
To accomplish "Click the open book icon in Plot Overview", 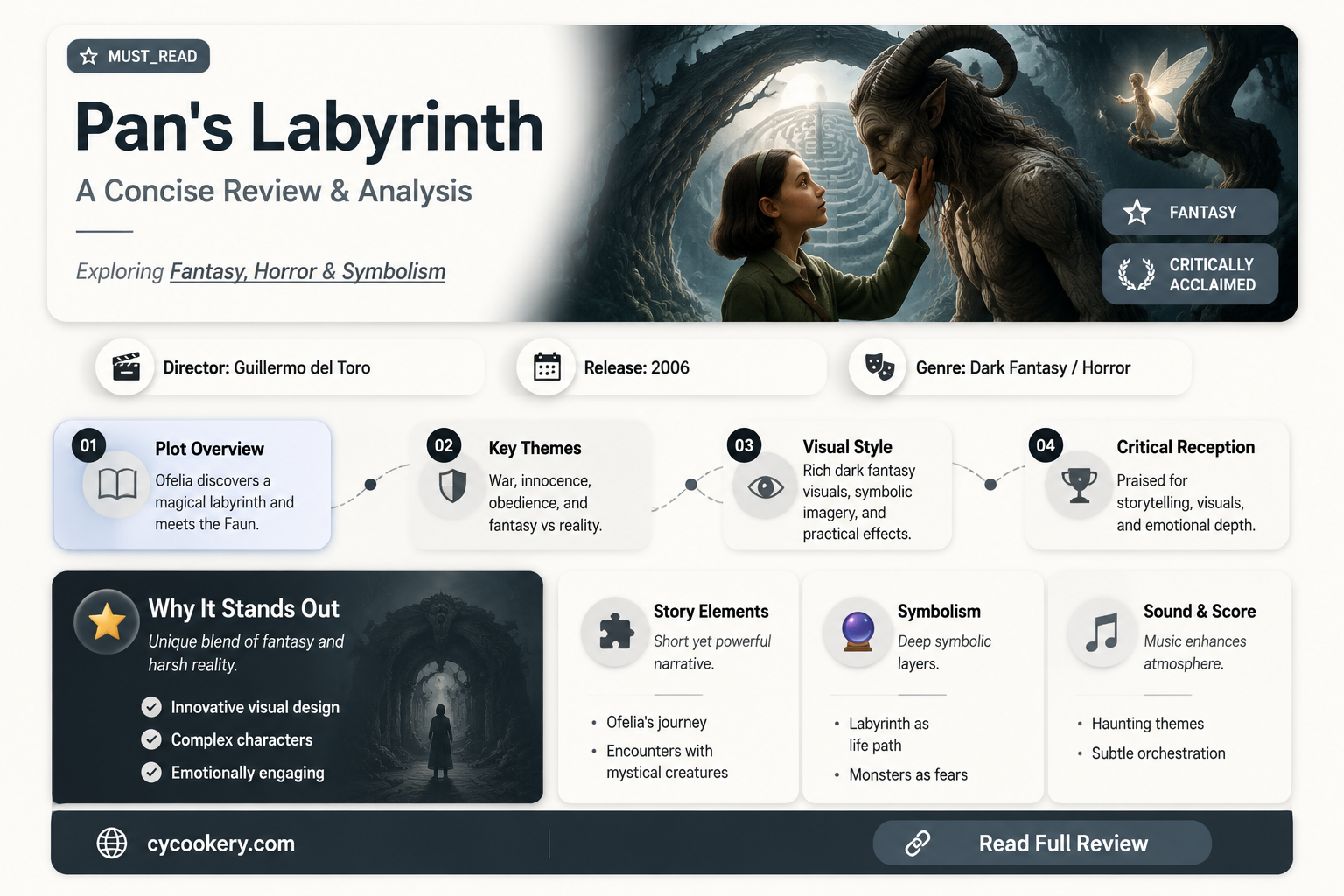I will coord(117,484).
